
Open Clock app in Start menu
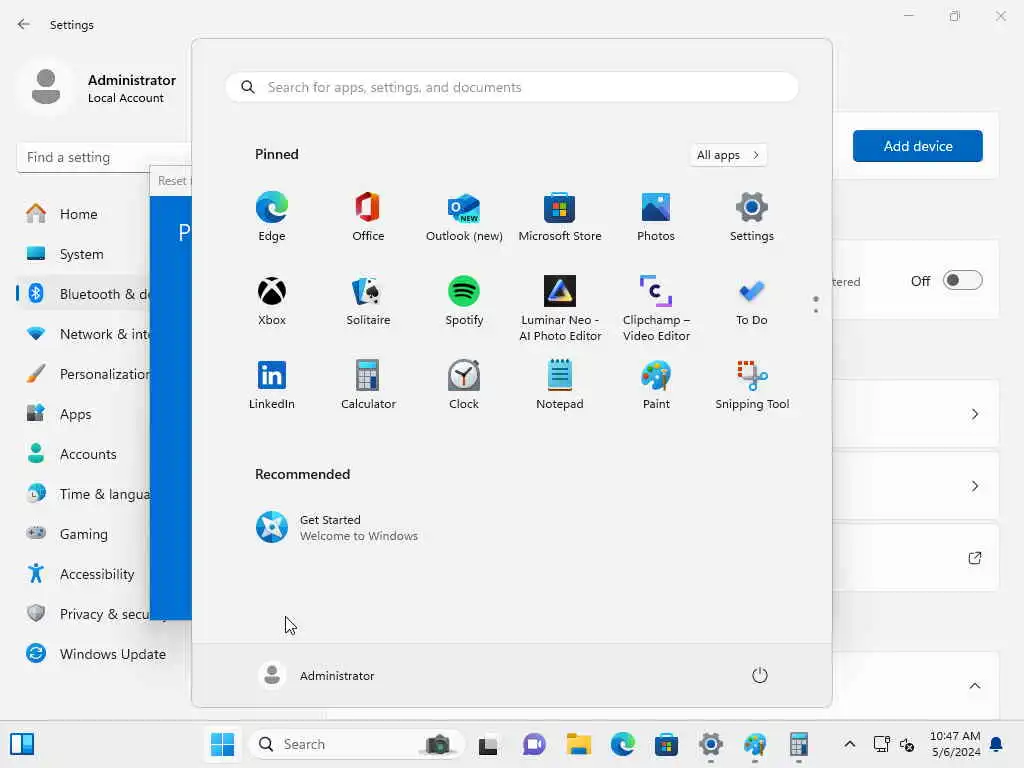pyautogui.click(x=464, y=385)
